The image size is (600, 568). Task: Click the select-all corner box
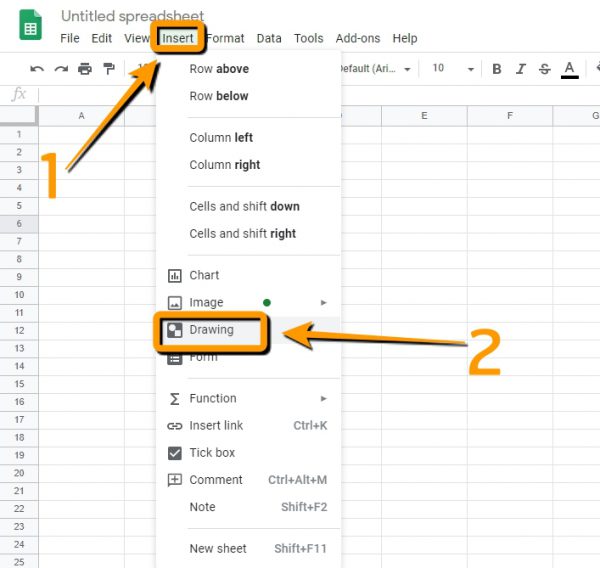coord(19,116)
